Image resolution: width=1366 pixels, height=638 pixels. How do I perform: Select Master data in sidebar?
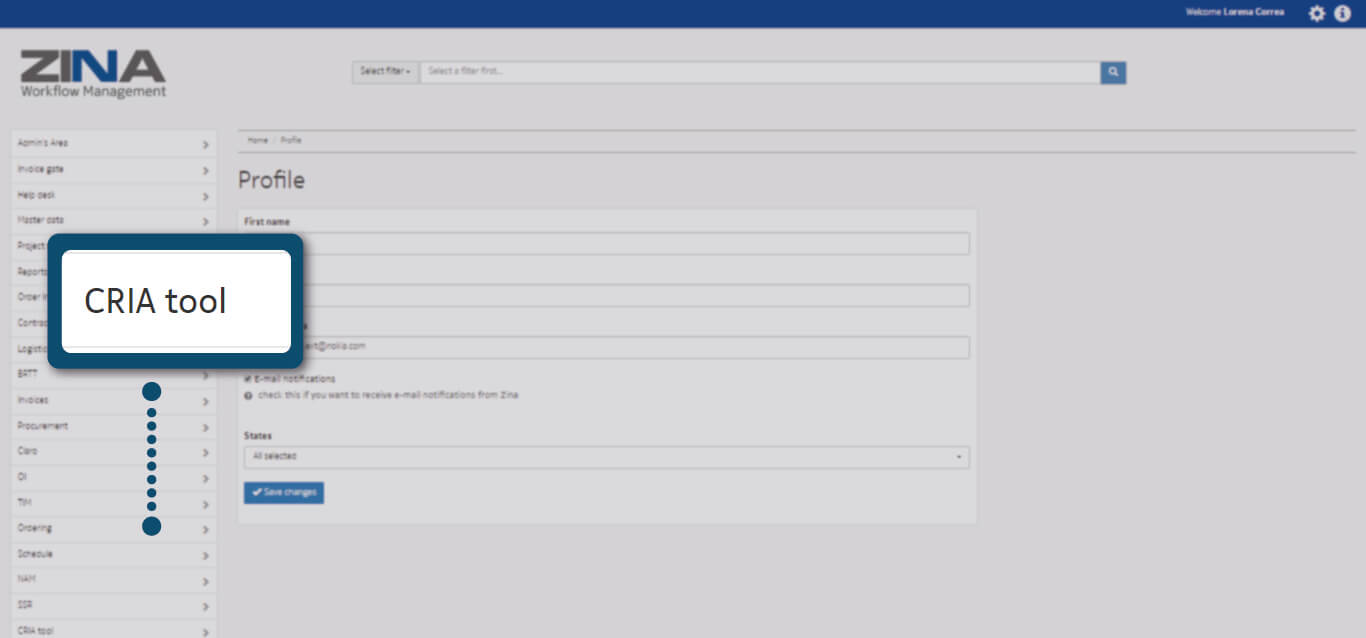pos(112,220)
